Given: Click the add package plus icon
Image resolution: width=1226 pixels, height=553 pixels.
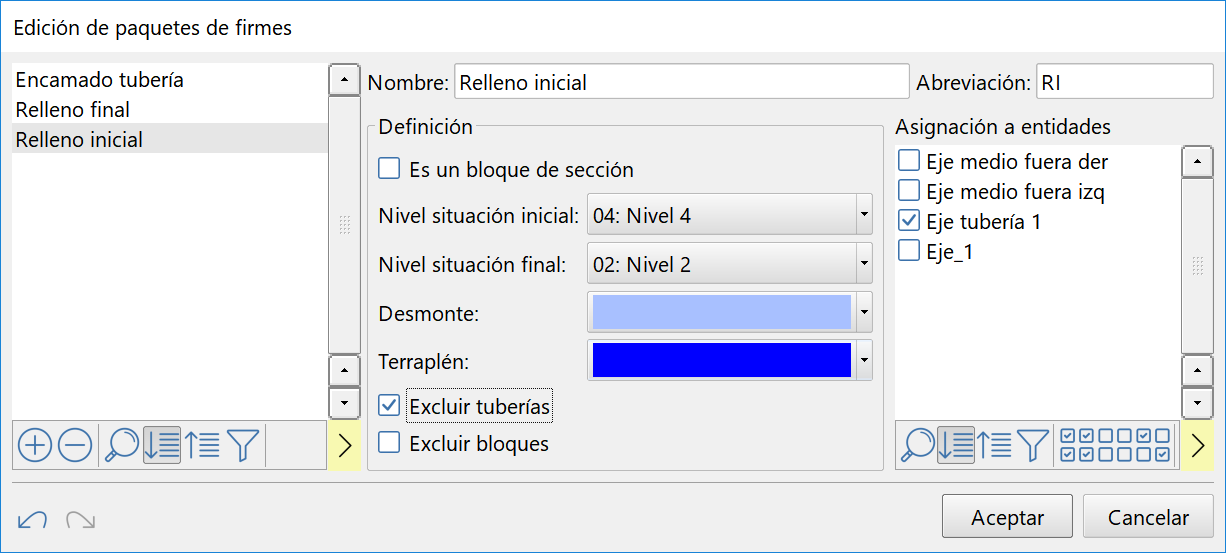Looking at the screenshot, I should [x=35, y=445].
